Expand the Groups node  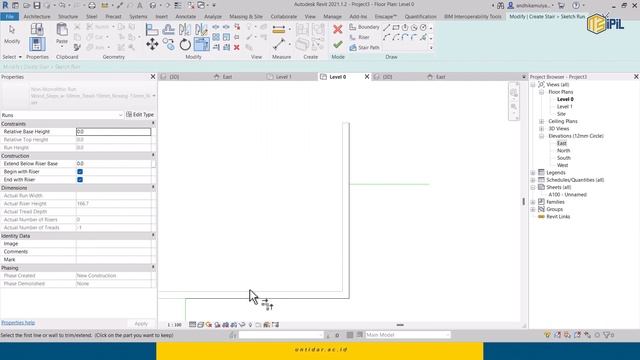click(x=533, y=209)
